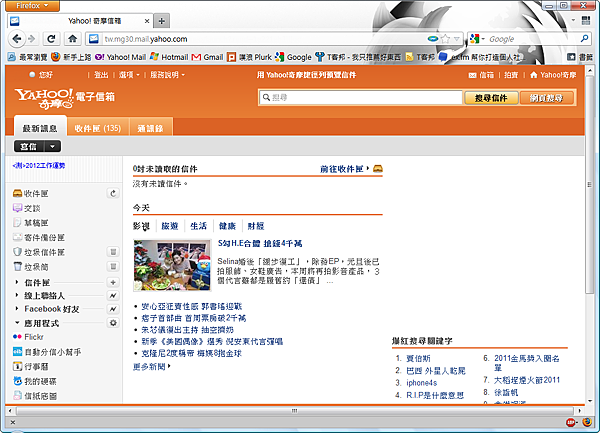Click the Facebook 好友 status icon

coord(113,309)
